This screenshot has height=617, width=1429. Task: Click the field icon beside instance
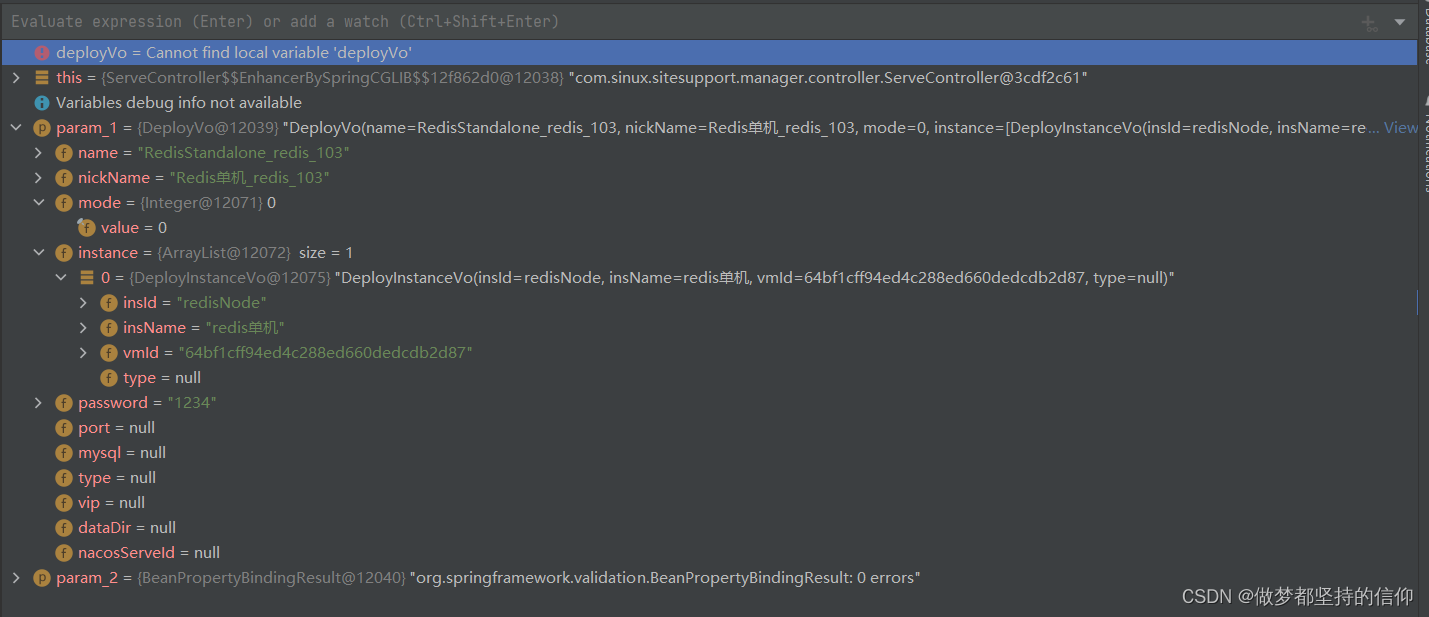pos(64,253)
